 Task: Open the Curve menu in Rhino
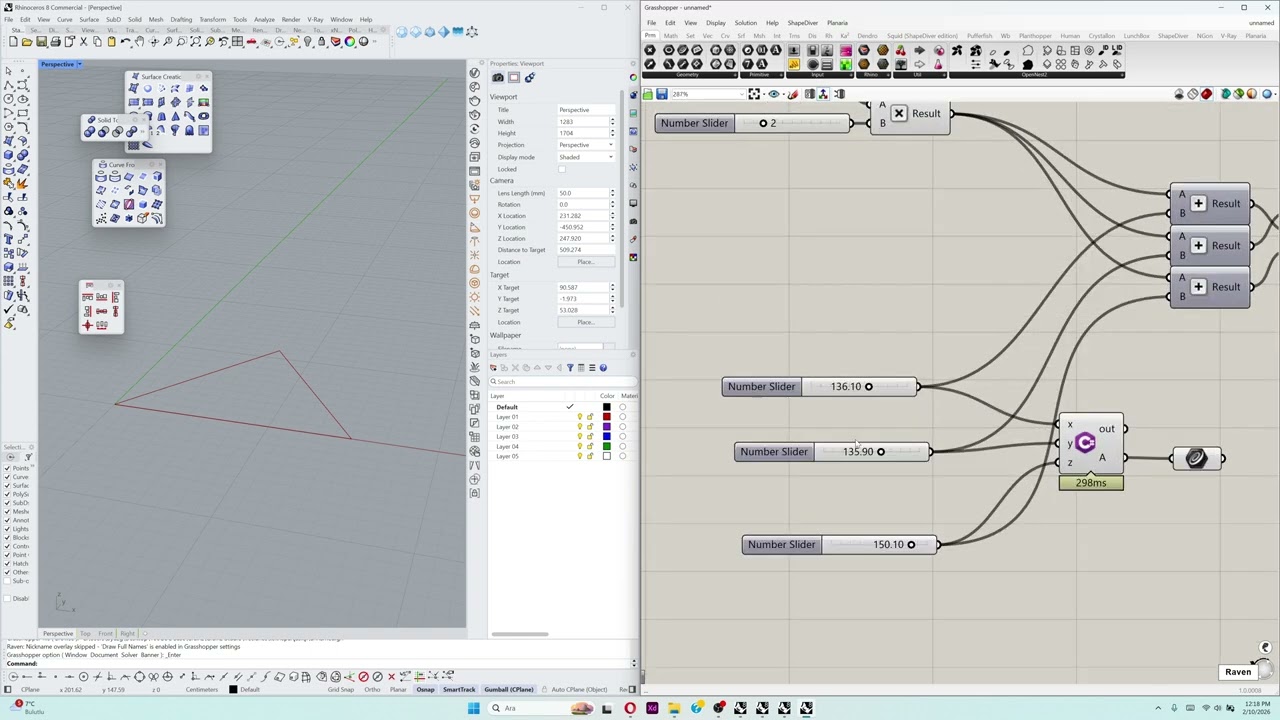click(x=65, y=19)
